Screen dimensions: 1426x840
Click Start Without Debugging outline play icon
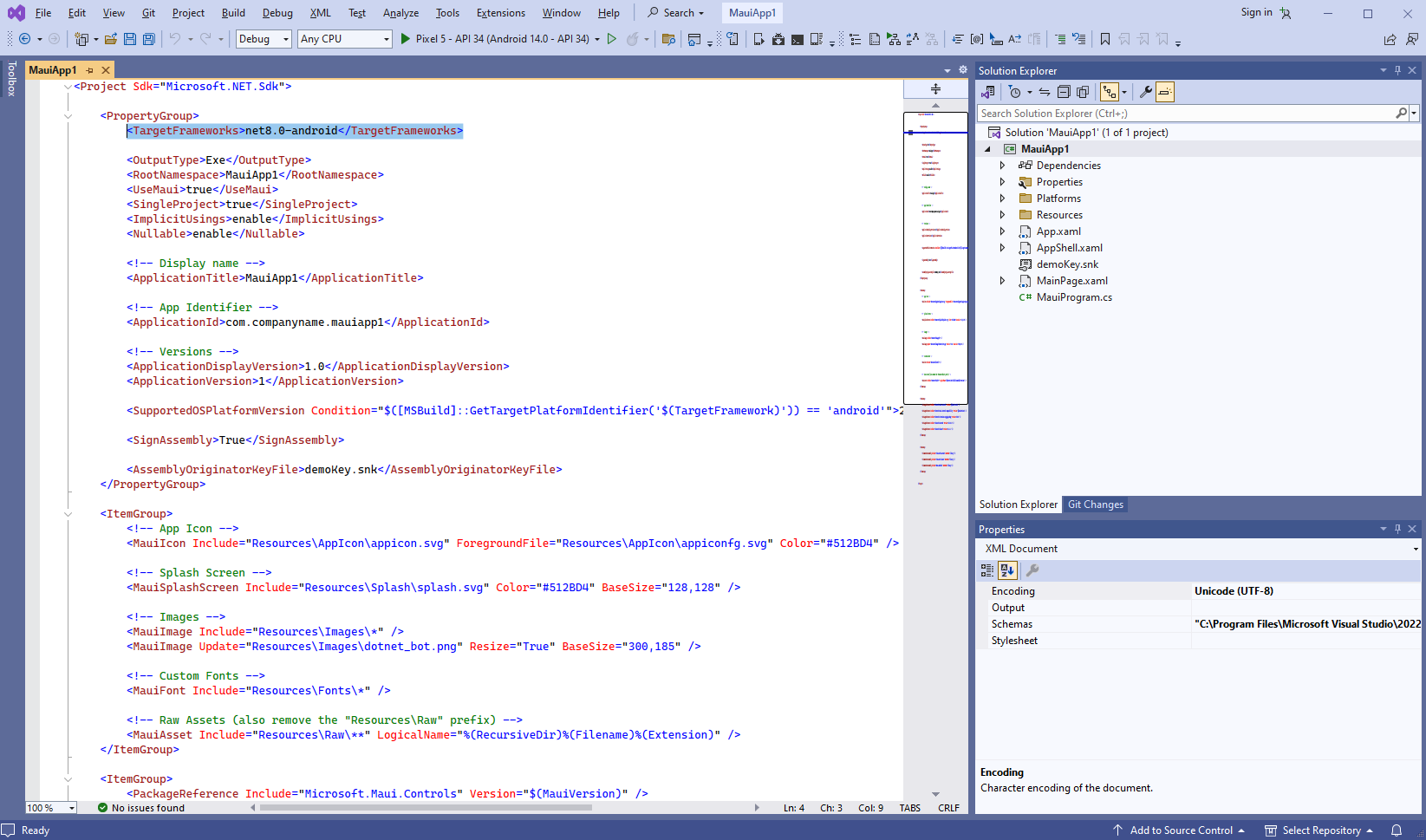point(612,39)
